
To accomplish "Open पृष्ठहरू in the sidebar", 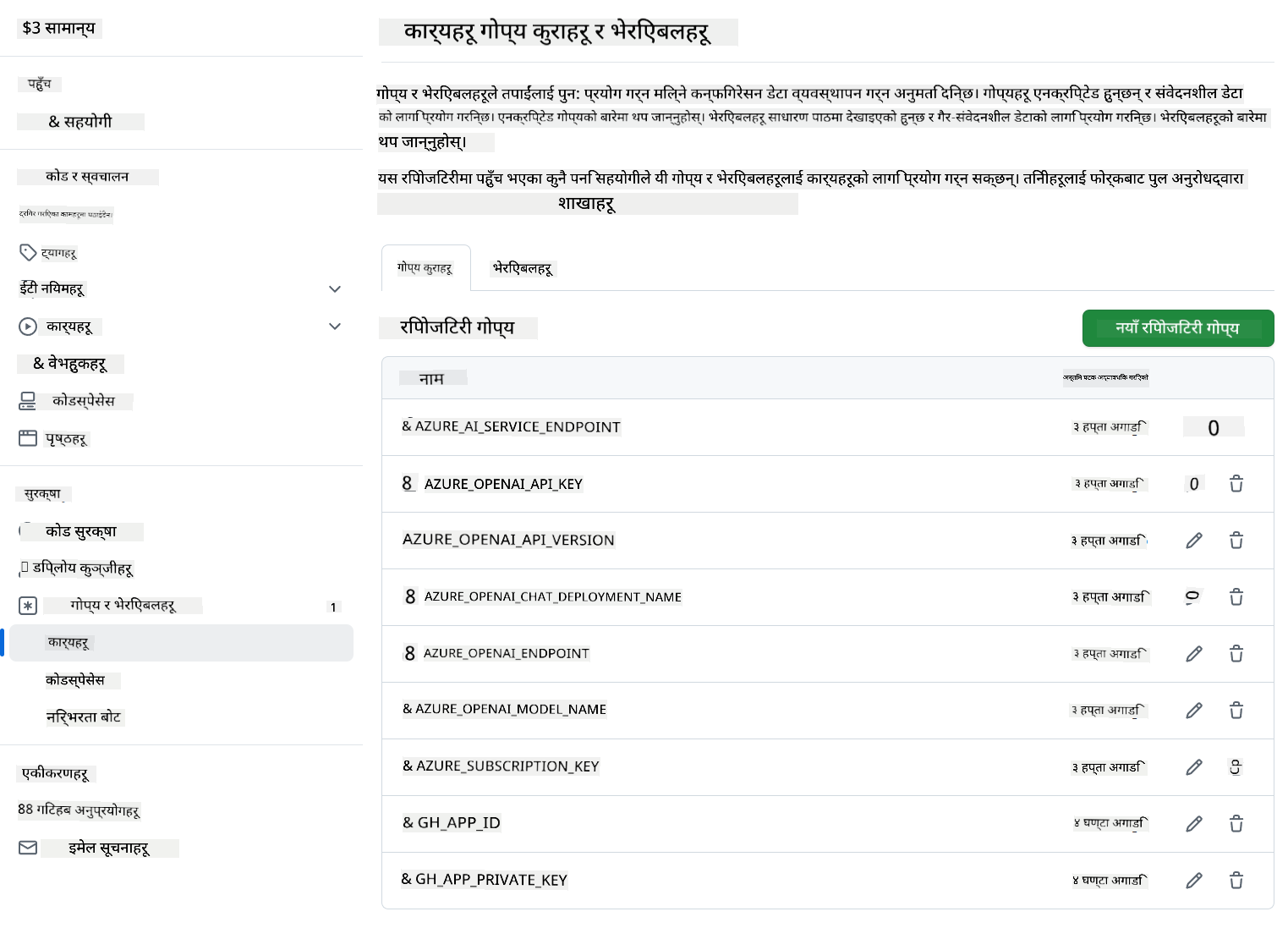I will click(66, 438).
